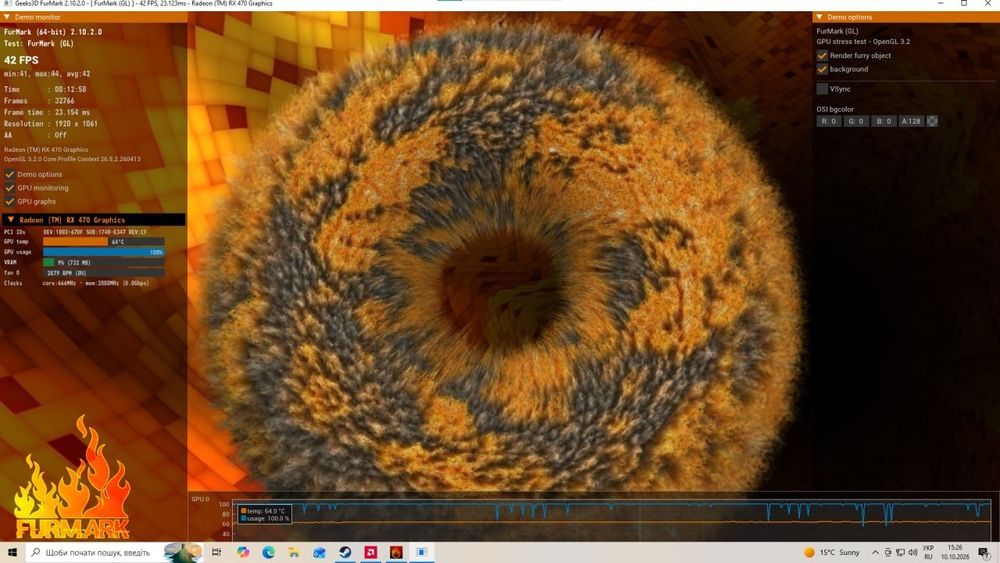Collapse the Radeon RX 470 Graphics section
Image resolution: width=1000 pixels, height=563 pixels.
pyautogui.click(x=11, y=219)
